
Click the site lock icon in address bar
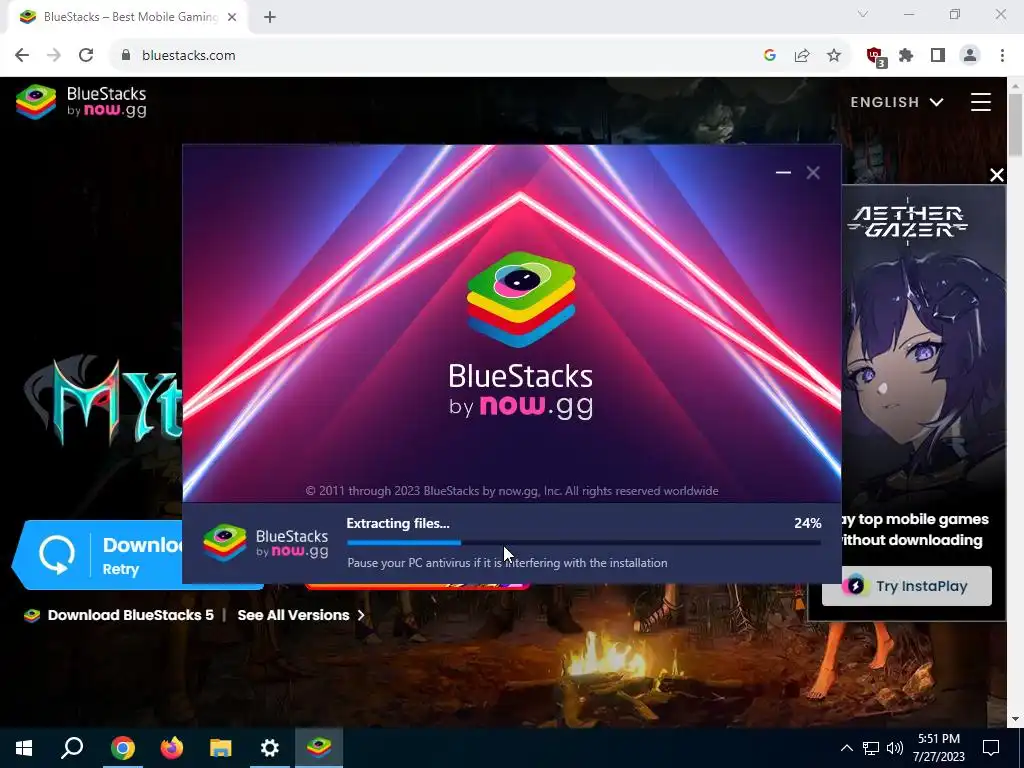click(x=126, y=56)
